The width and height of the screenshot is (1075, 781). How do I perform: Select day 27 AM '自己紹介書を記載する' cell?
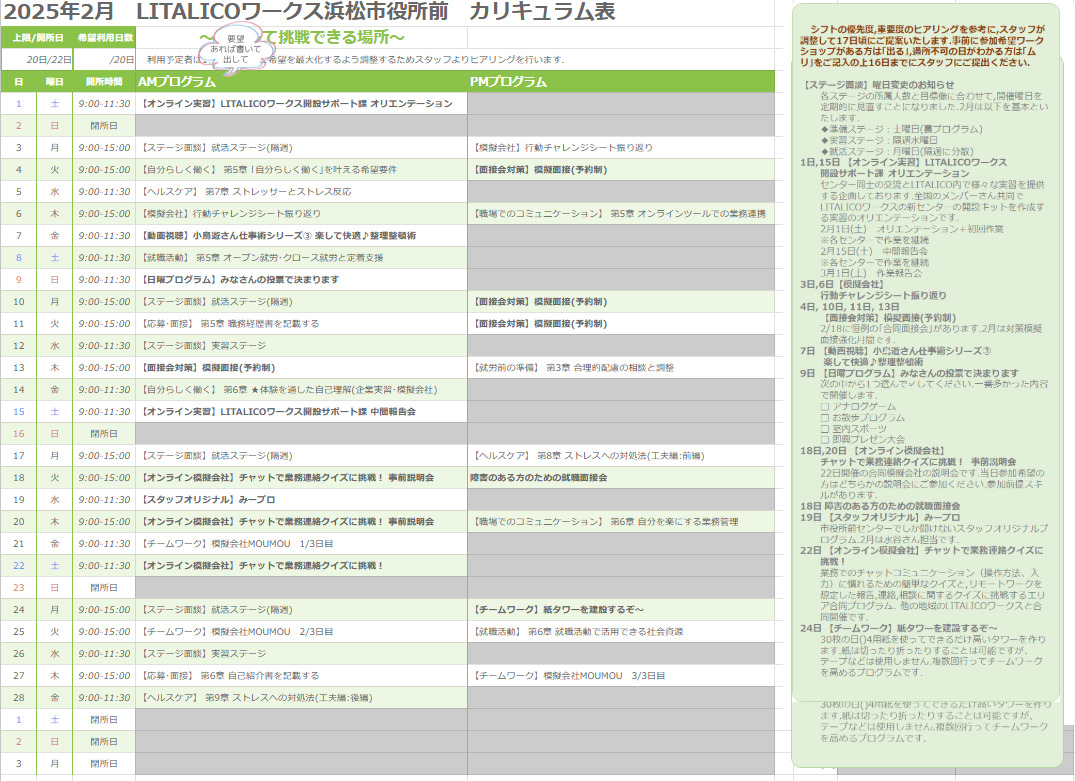pos(302,675)
